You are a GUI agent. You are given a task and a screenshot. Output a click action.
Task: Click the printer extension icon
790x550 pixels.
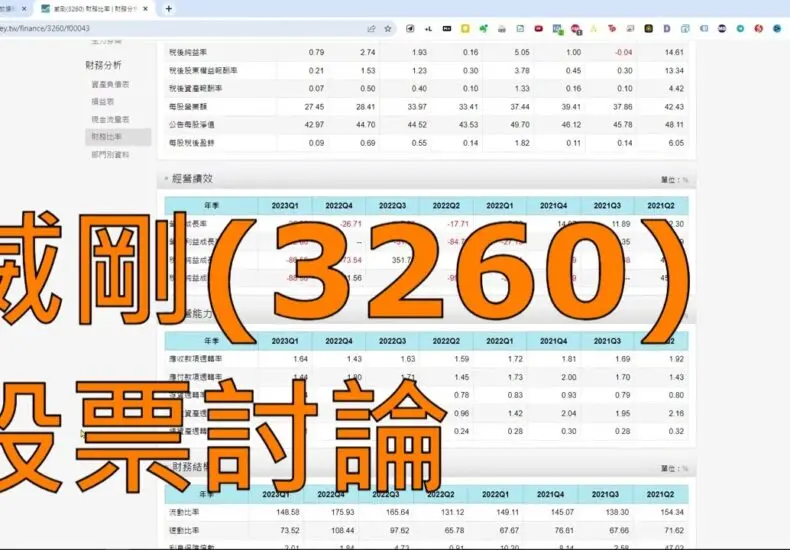(x=502, y=29)
